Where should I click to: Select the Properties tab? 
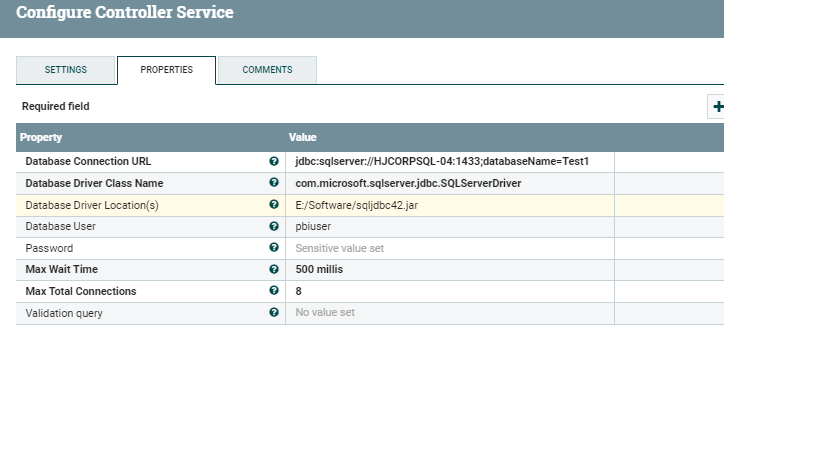click(x=166, y=70)
